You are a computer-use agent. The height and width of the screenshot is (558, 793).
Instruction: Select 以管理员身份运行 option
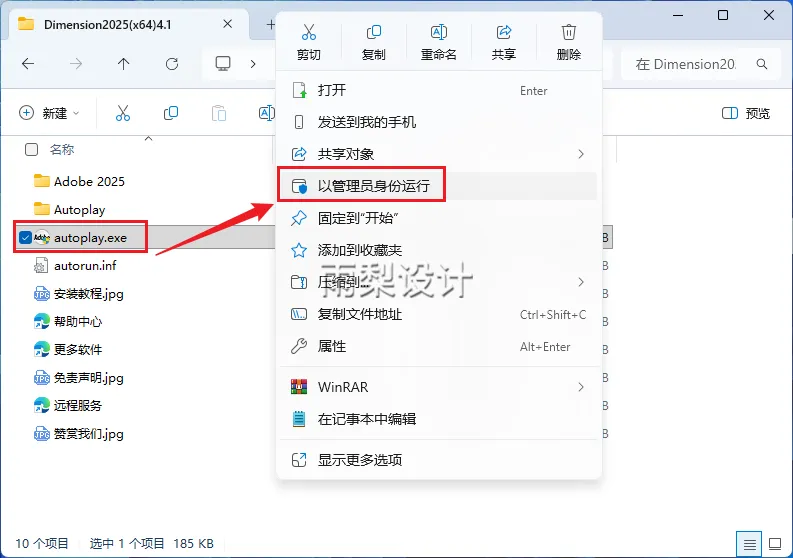(439, 186)
